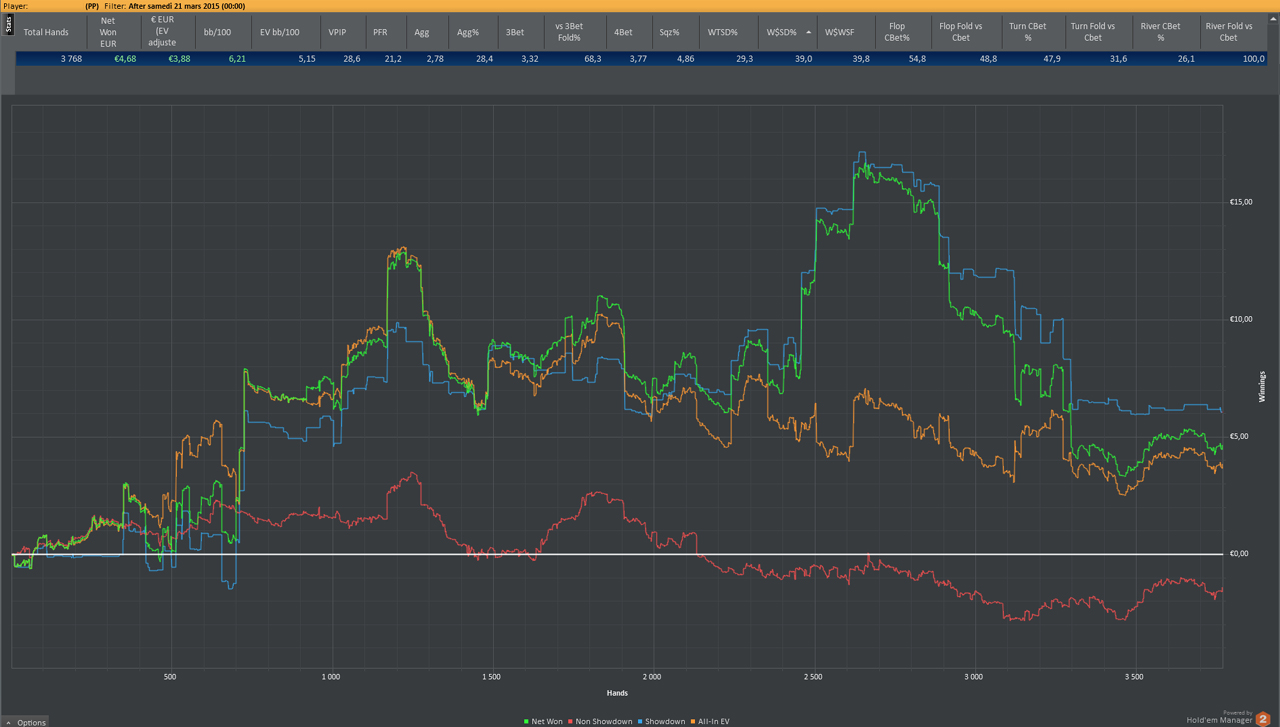Click the WTSD% column header
The height and width of the screenshot is (727, 1280).
click(x=728, y=32)
